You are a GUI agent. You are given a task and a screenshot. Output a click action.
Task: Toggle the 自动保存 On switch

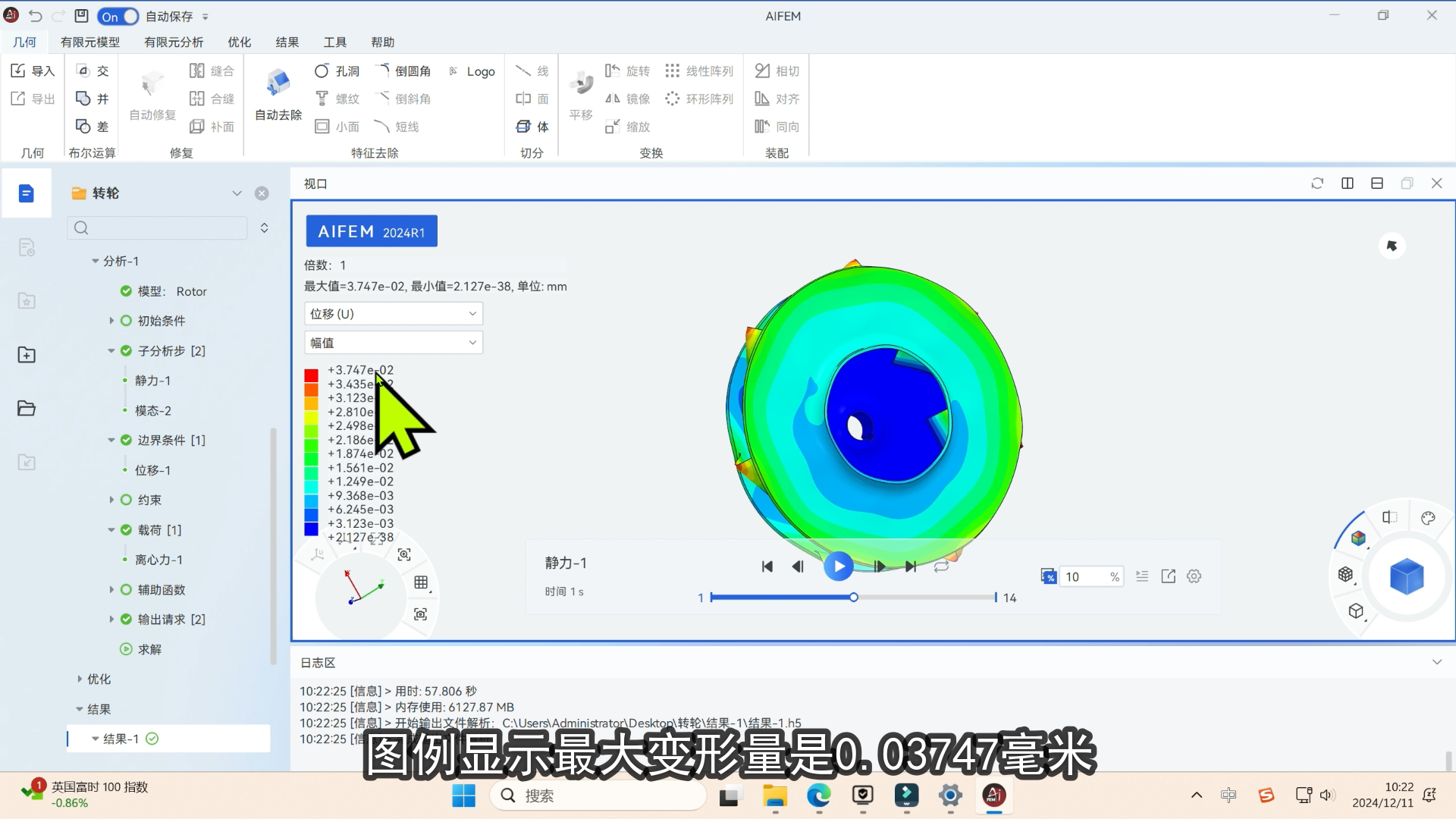[x=118, y=16]
